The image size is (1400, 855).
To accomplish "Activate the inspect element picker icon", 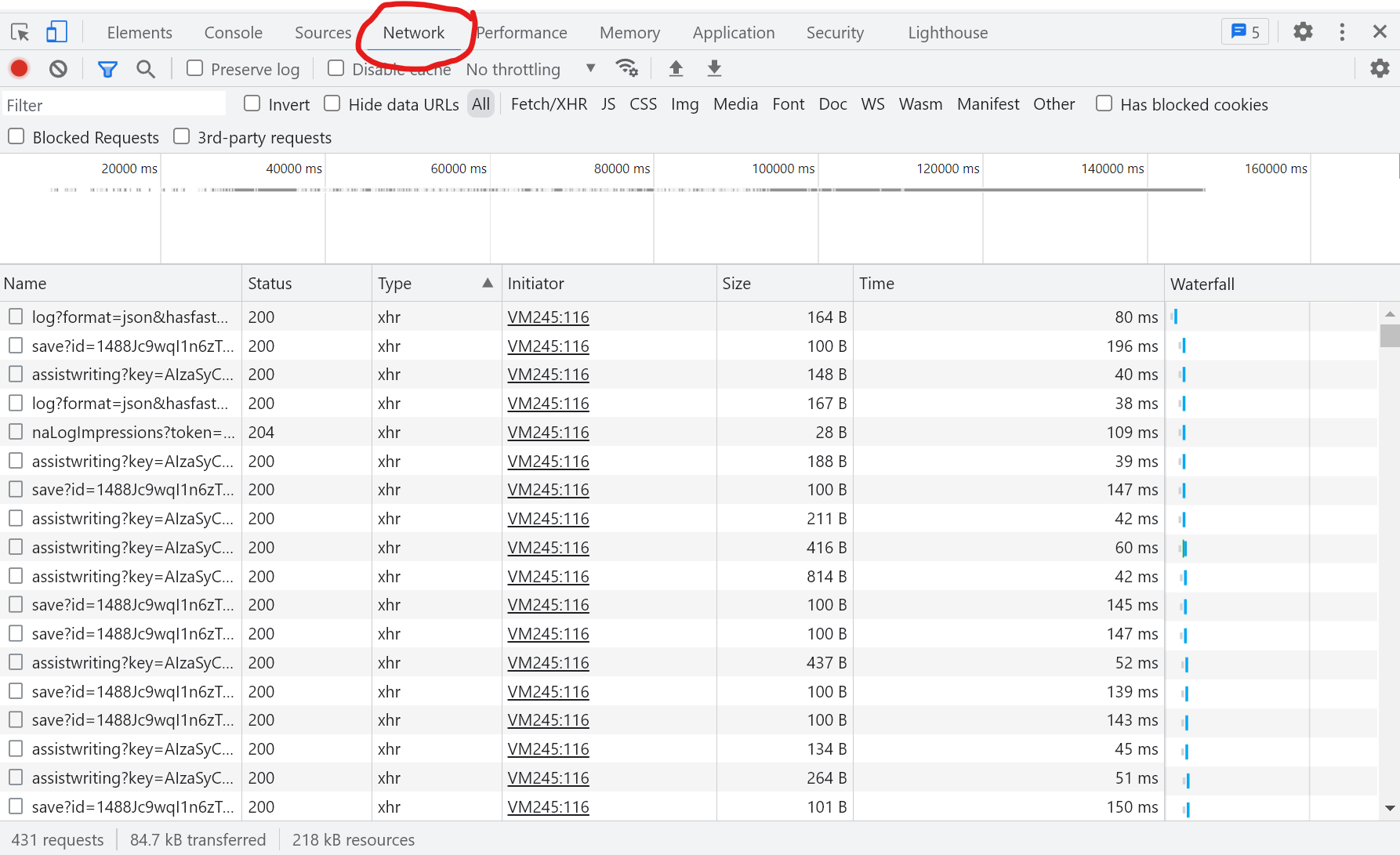I will click(20, 32).
